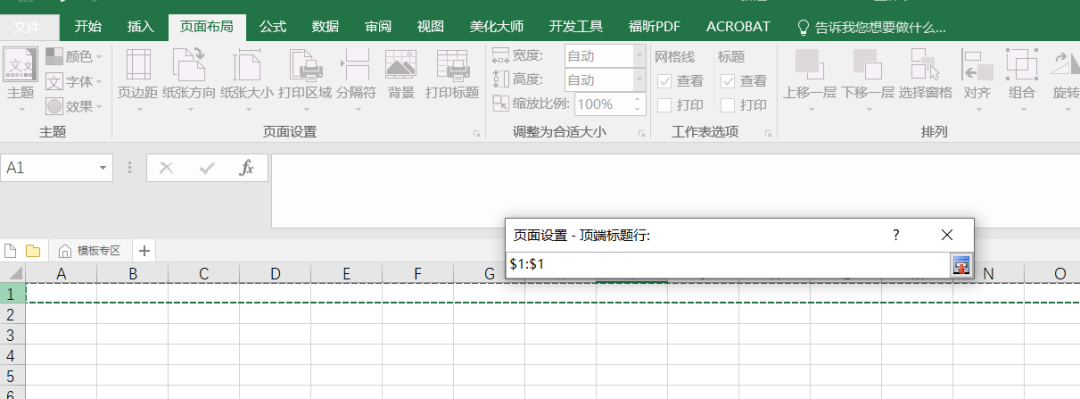Switch to the 数据 tab
Image resolution: width=1080 pixels, height=399 pixels.
[325, 27]
